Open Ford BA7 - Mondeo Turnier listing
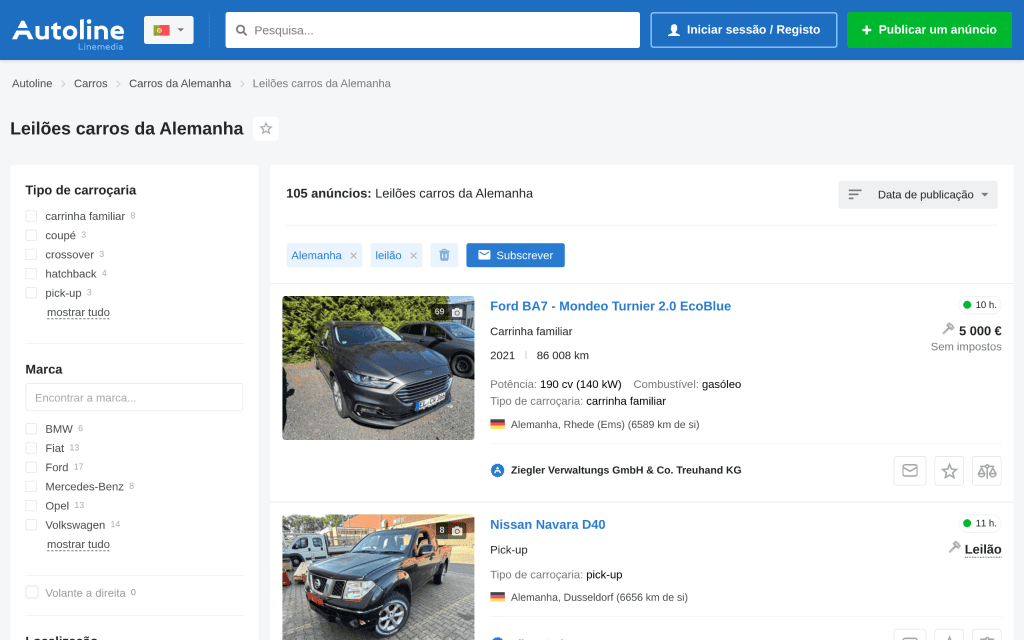The width and height of the screenshot is (1024, 640). coord(610,306)
